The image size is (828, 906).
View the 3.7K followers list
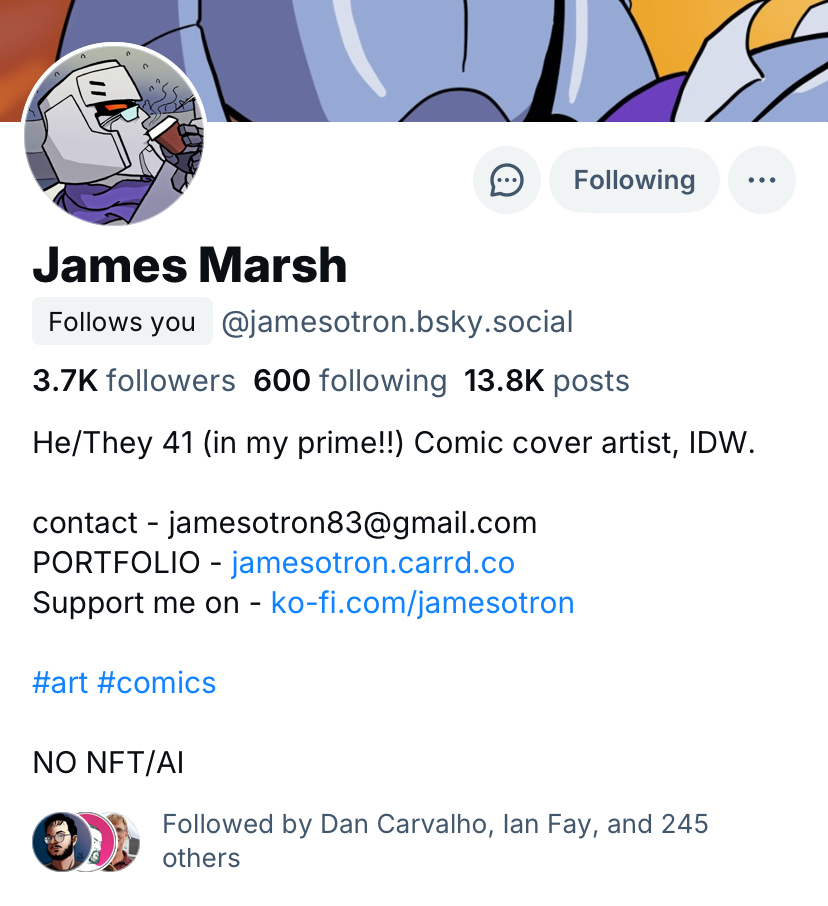click(134, 381)
